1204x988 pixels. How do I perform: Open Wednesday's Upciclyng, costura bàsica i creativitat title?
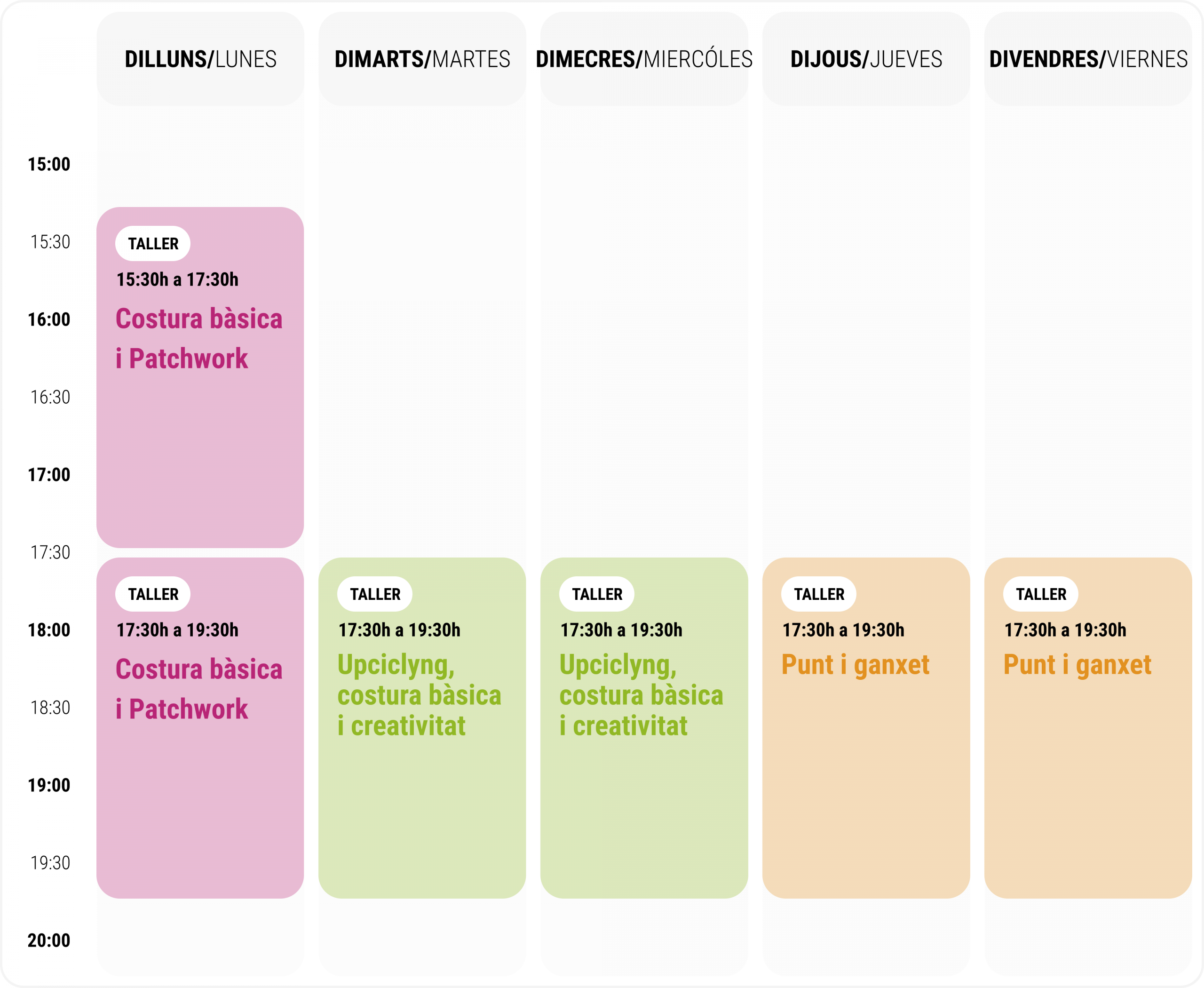641,695
